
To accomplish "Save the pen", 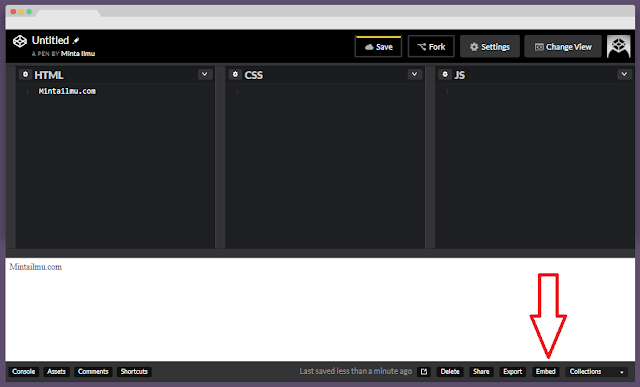I will pos(378,47).
